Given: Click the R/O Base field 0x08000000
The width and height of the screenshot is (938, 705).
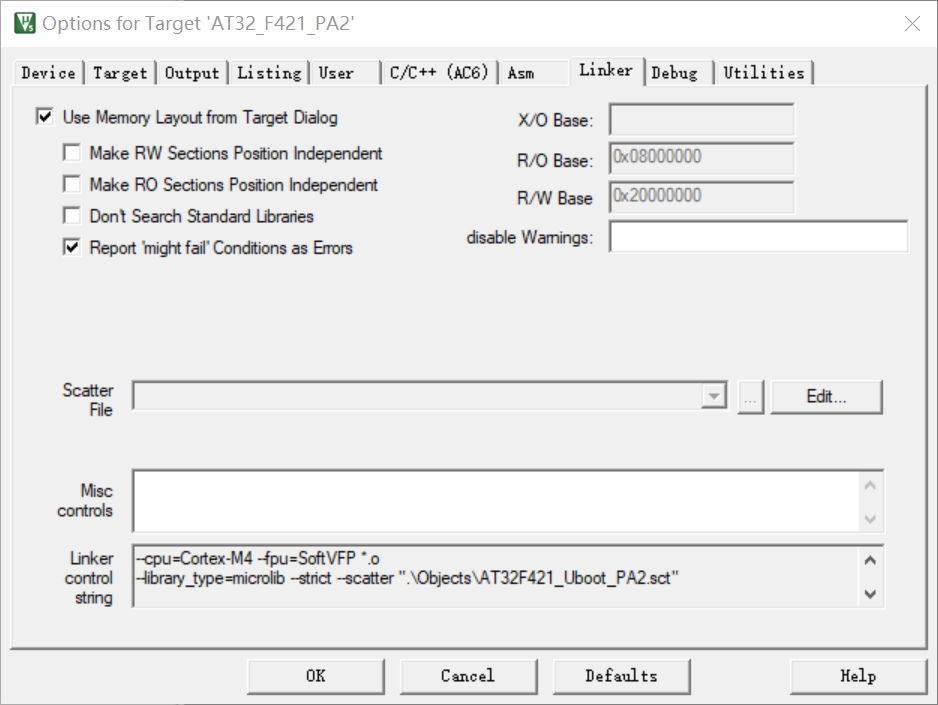Looking at the screenshot, I should click(x=702, y=158).
